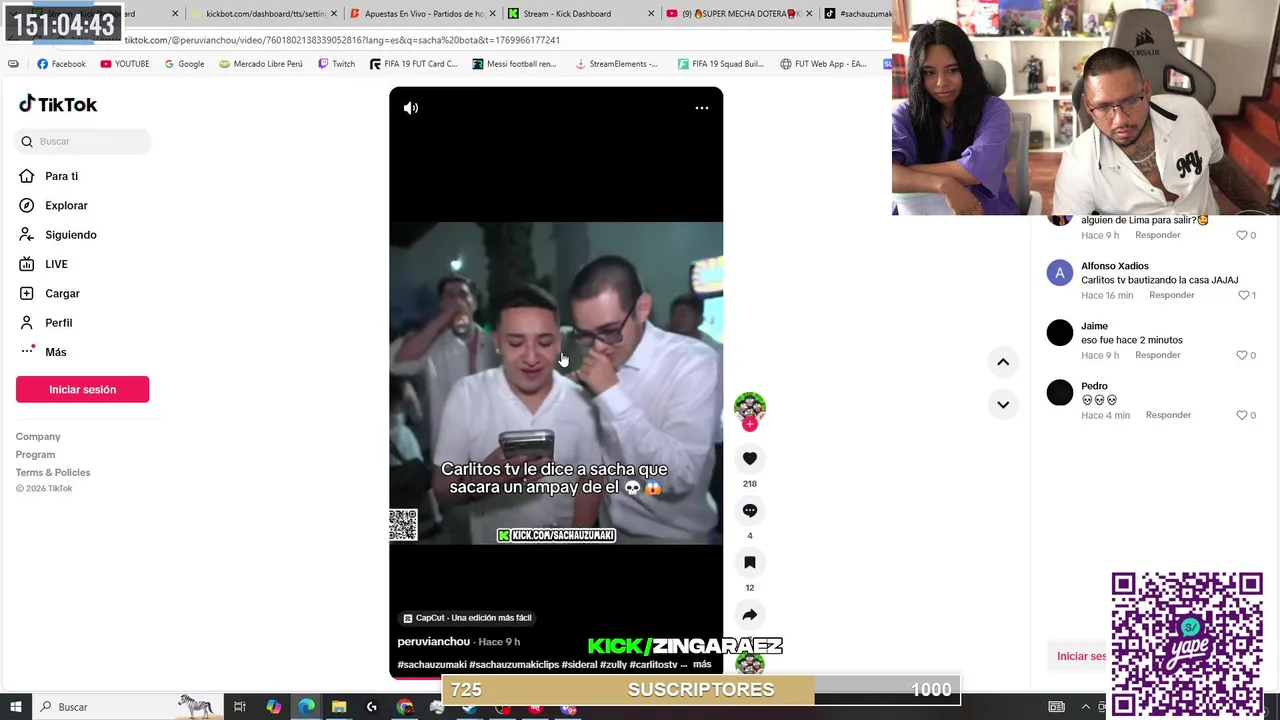
Task: Open the #sachauzumakiclips hashtag
Action: [x=514, y=665]
